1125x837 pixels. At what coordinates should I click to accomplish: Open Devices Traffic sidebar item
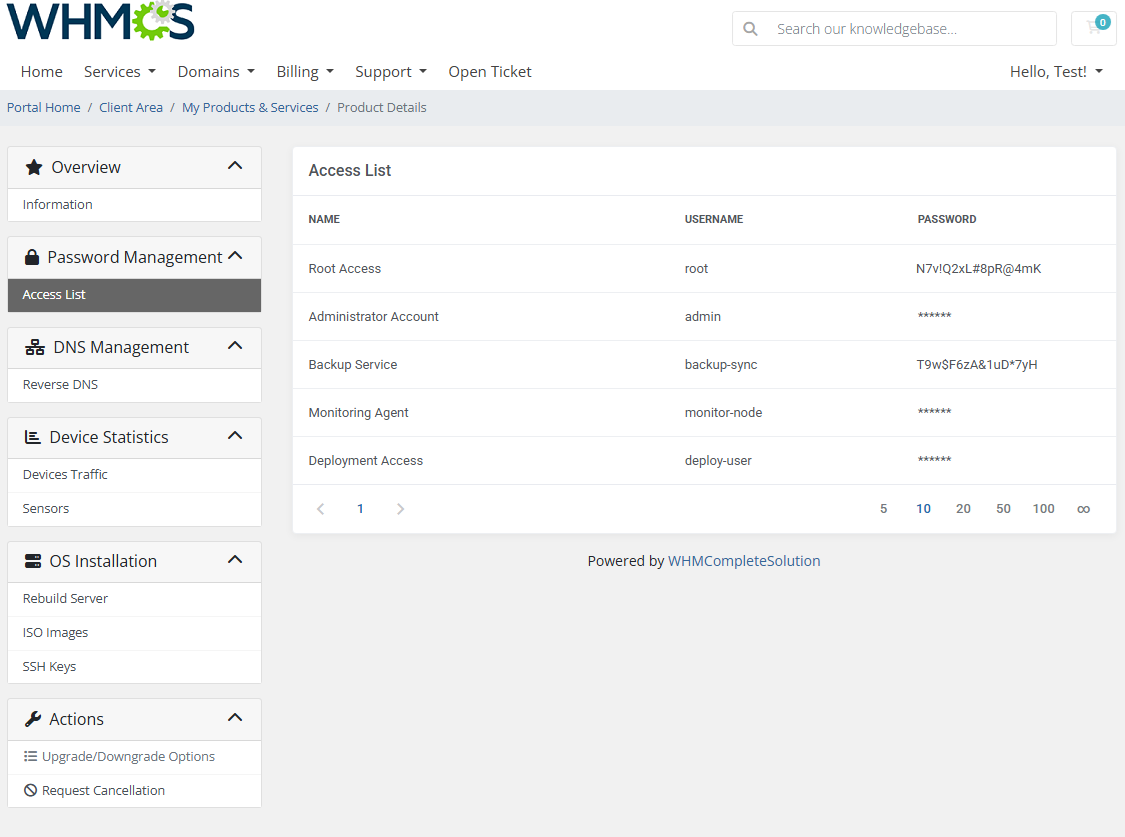134,475
